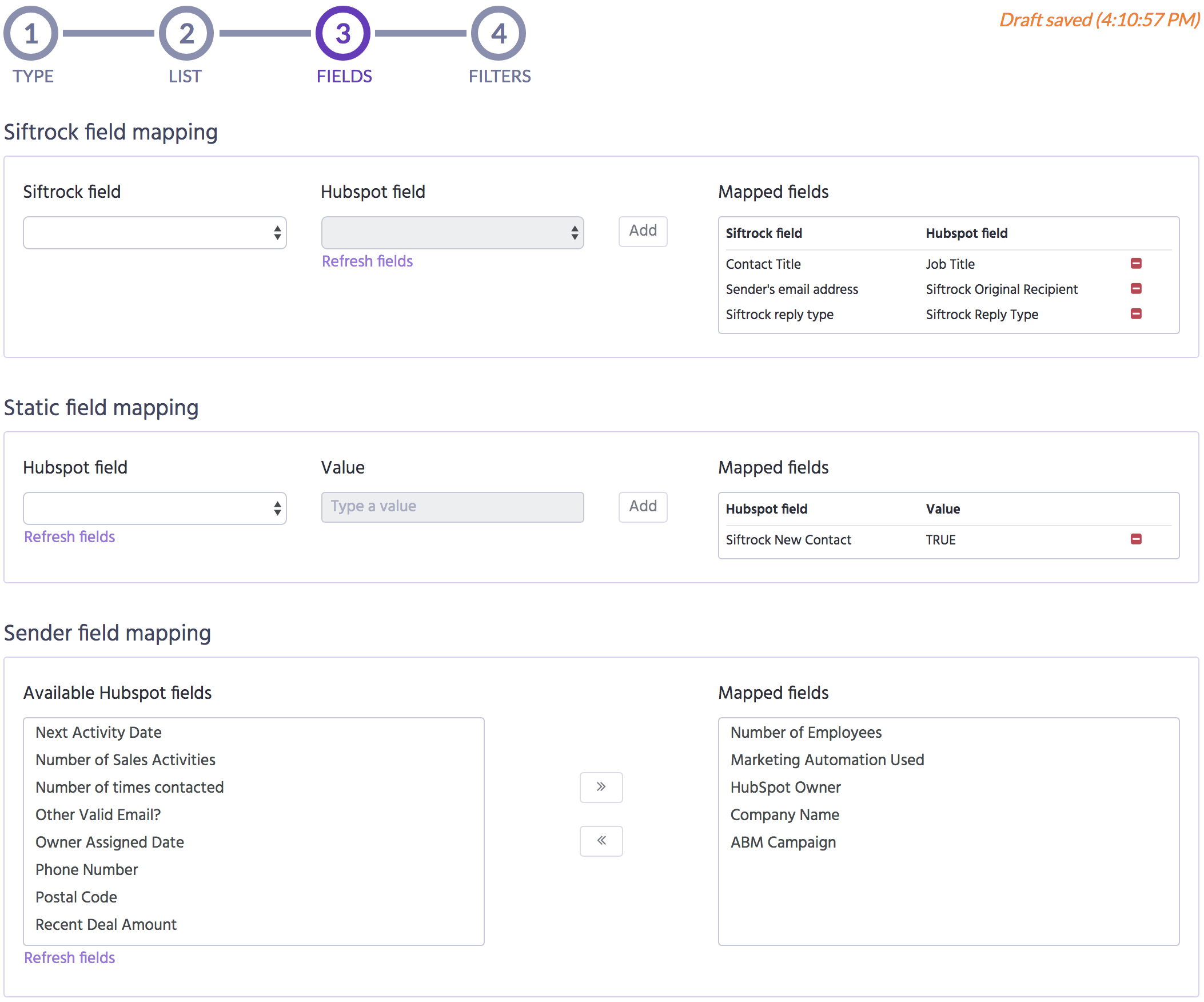Go to step 2 List

click(x=186, y=33)
